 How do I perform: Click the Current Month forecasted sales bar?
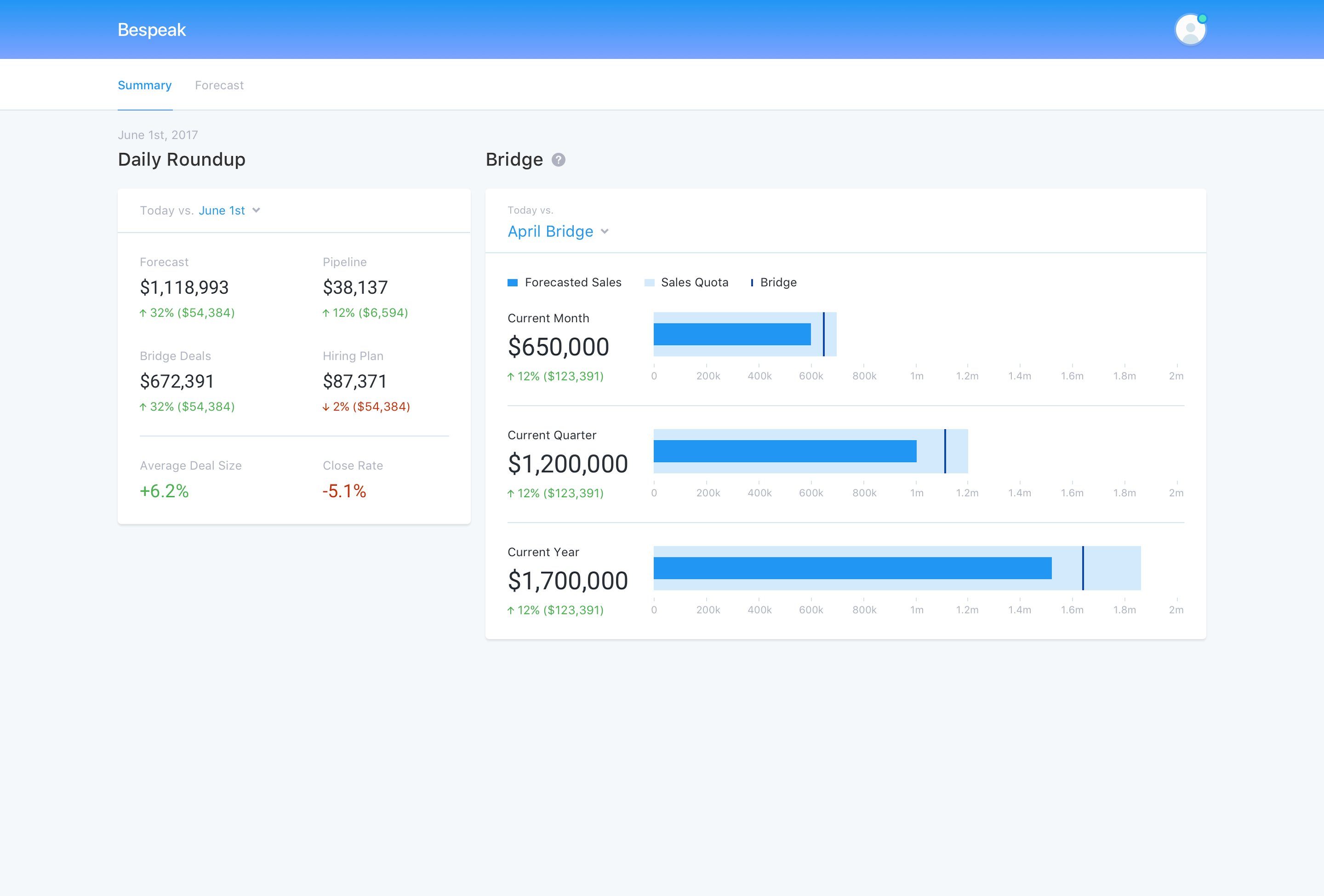pos(731,334)
